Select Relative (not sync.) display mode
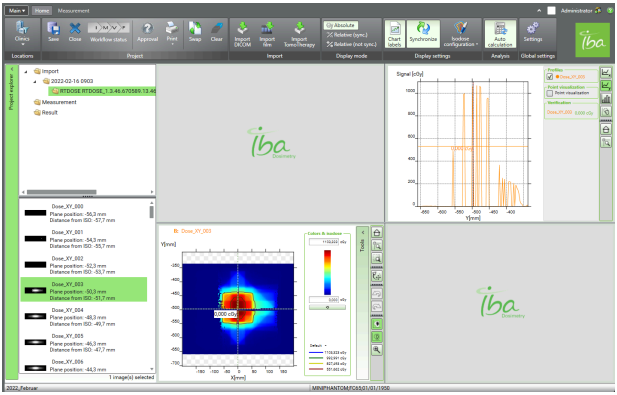The image size is (617, 395). 351,44
